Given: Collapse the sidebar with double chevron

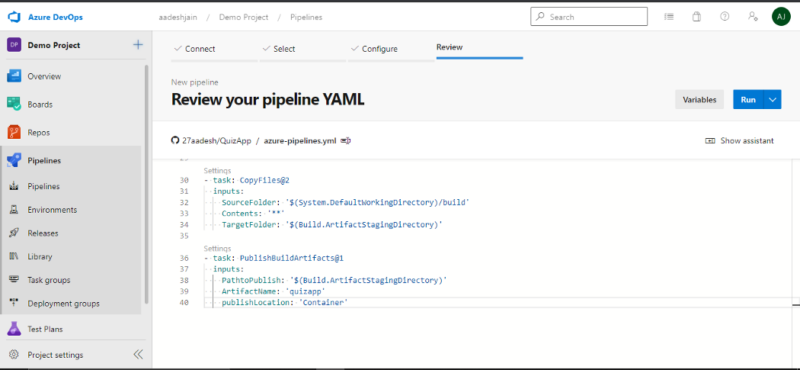Looking at the screenshot, I should point(138,355).
